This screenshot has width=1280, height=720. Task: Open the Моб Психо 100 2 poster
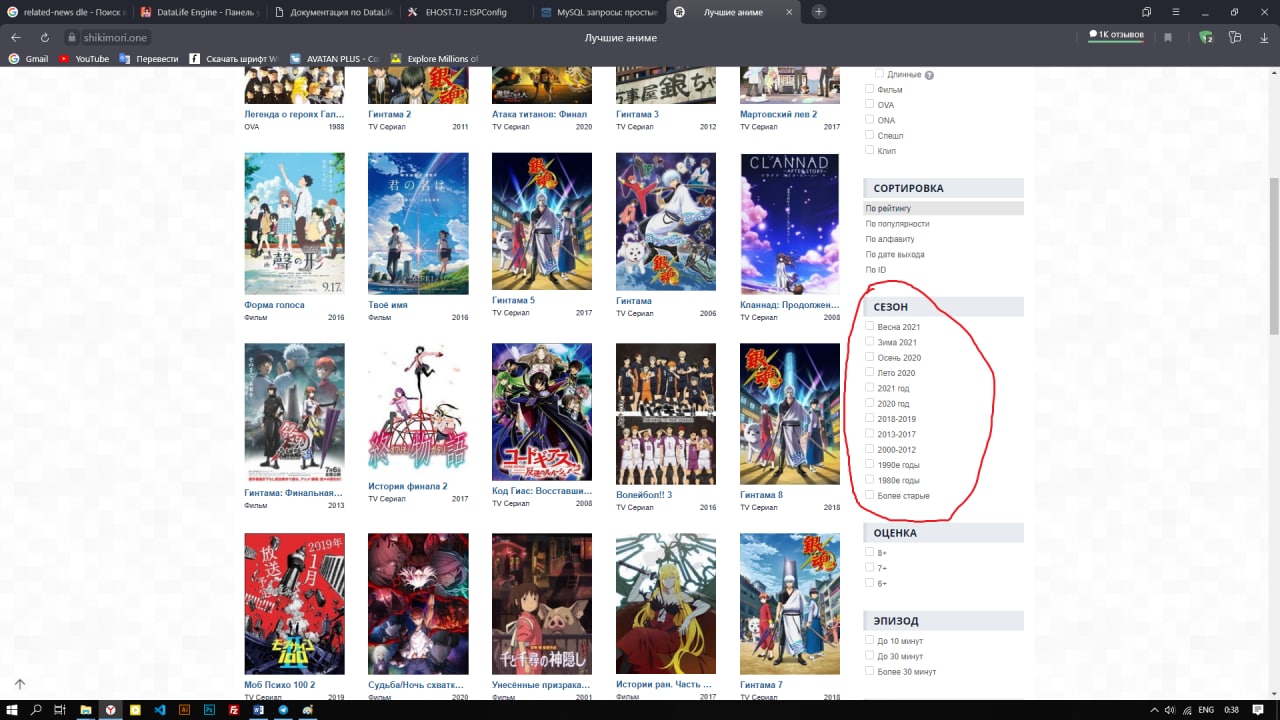[x=295, y=604]
